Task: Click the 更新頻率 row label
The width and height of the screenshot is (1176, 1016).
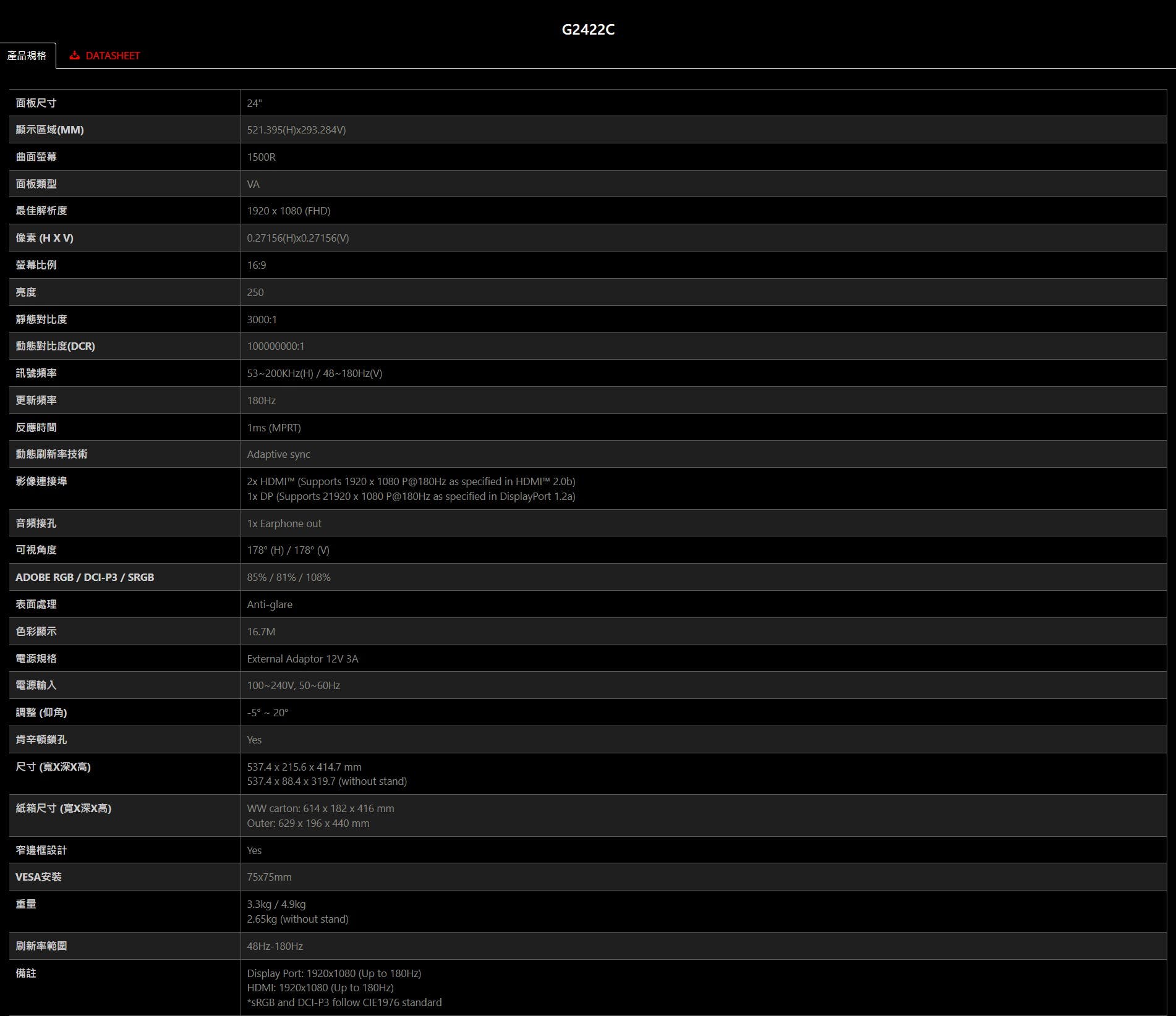Action: 36,400
